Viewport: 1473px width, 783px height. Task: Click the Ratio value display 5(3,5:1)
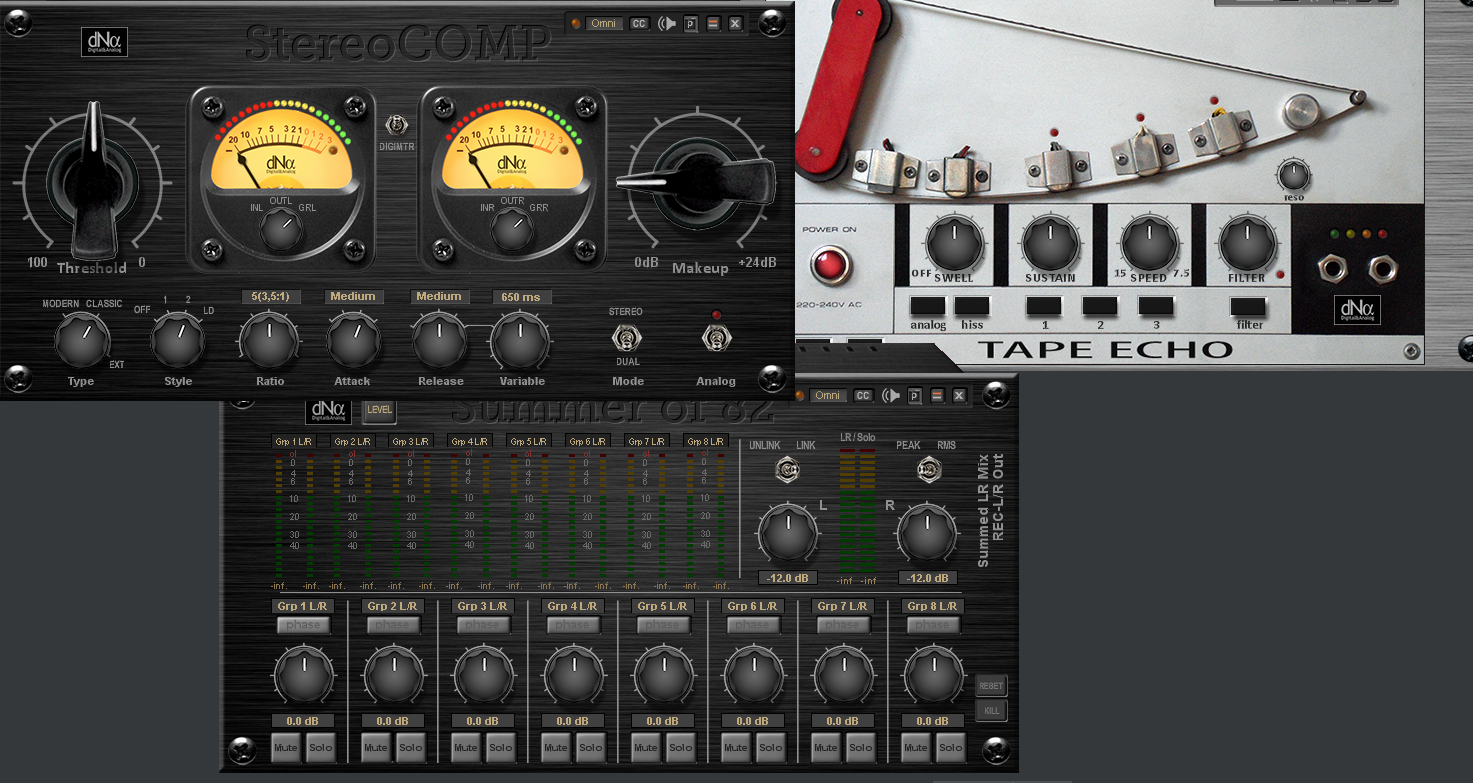(271, 297)
